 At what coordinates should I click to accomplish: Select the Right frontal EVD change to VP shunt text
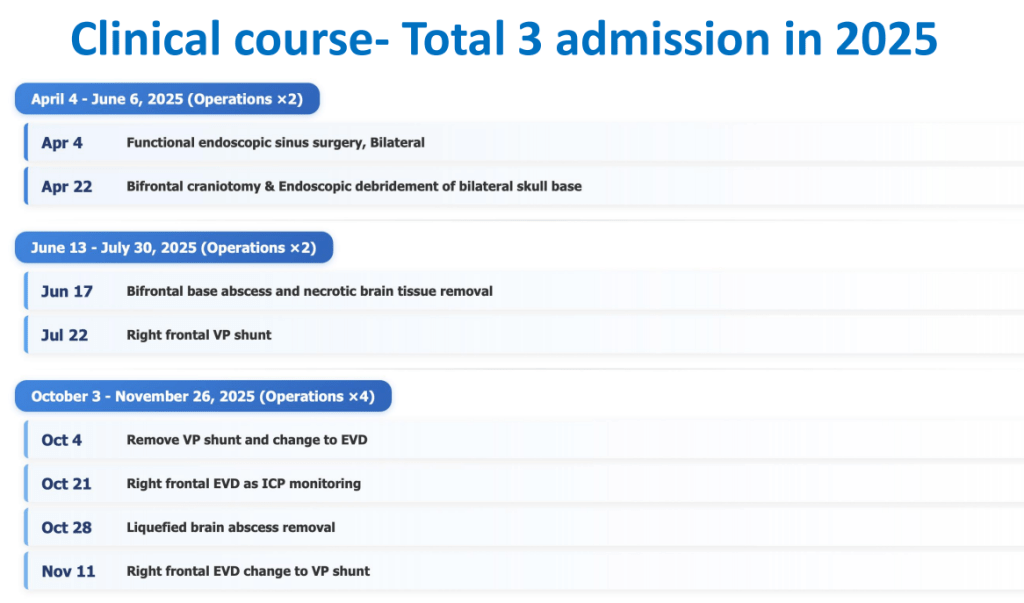point(248,571)
